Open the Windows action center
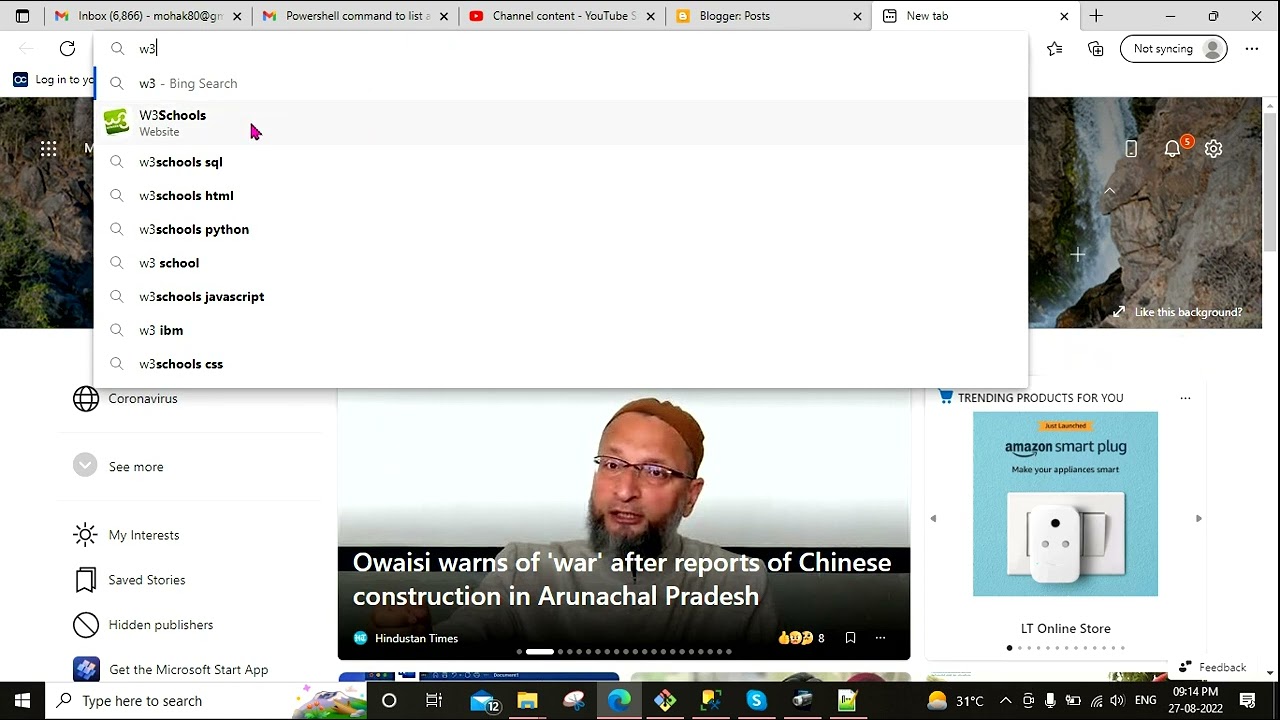This screenshot has height=720, width=1280. coord(1248,701)
